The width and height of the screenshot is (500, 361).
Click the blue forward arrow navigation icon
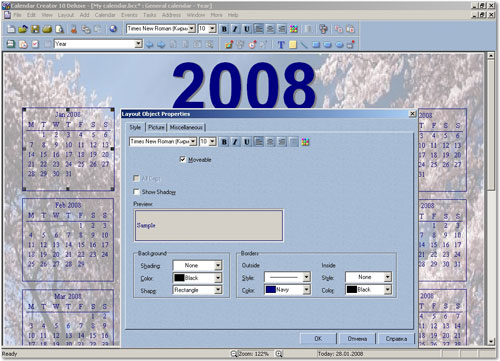tap(161, 44)
